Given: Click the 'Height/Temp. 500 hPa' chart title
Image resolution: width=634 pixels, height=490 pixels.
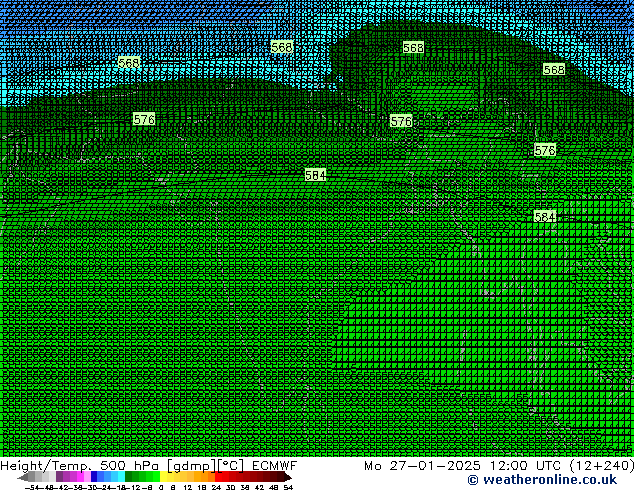Looking at the screenshot, I should click(x=79, y=466).
